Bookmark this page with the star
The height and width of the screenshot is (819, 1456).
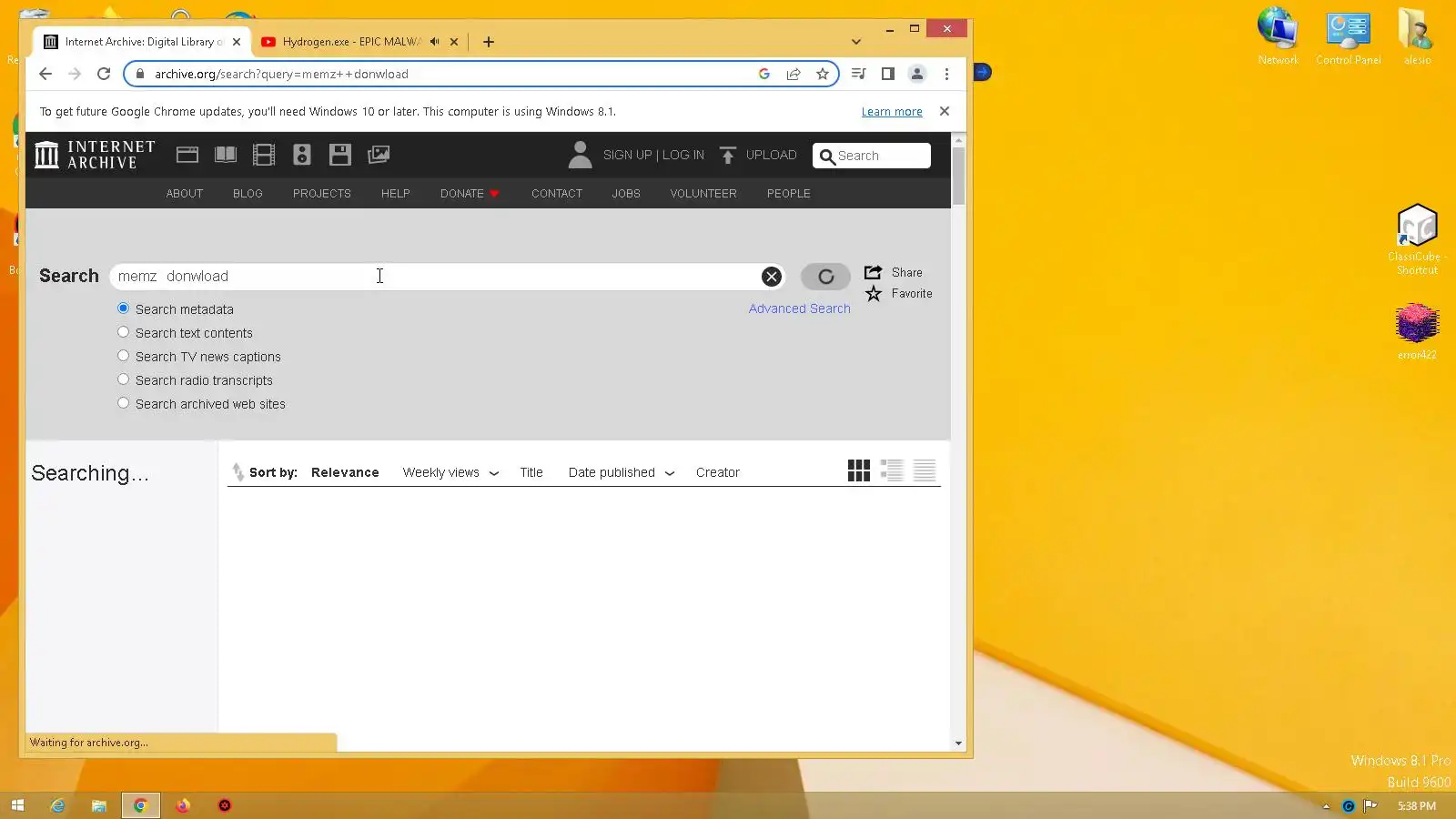click(x=823, y=75)
